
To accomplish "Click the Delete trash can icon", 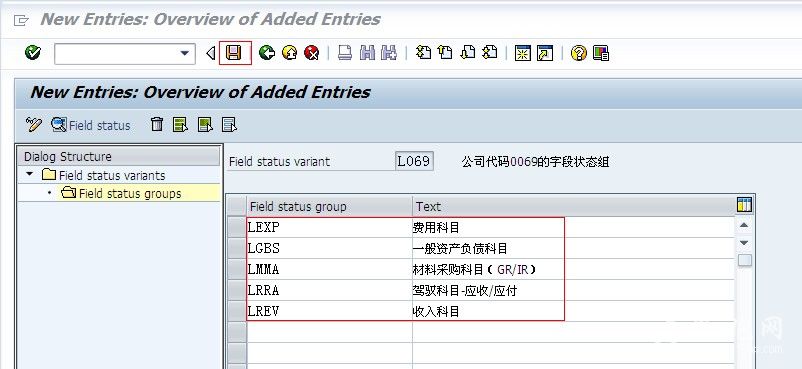I will tap(157, 124).
